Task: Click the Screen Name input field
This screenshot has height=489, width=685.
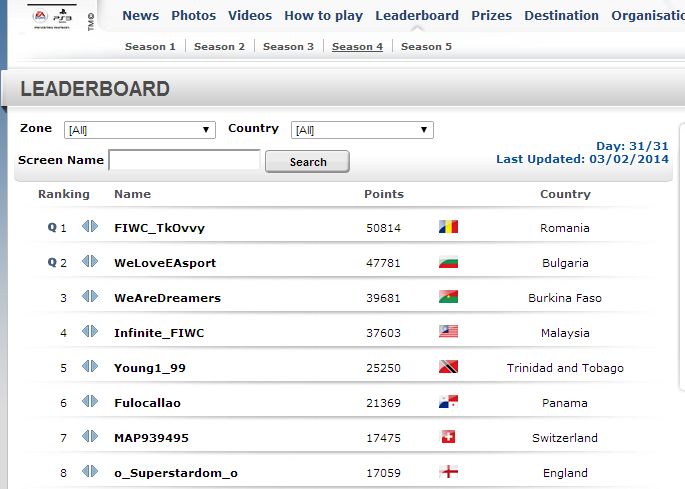Action: [x=184, y=160]
